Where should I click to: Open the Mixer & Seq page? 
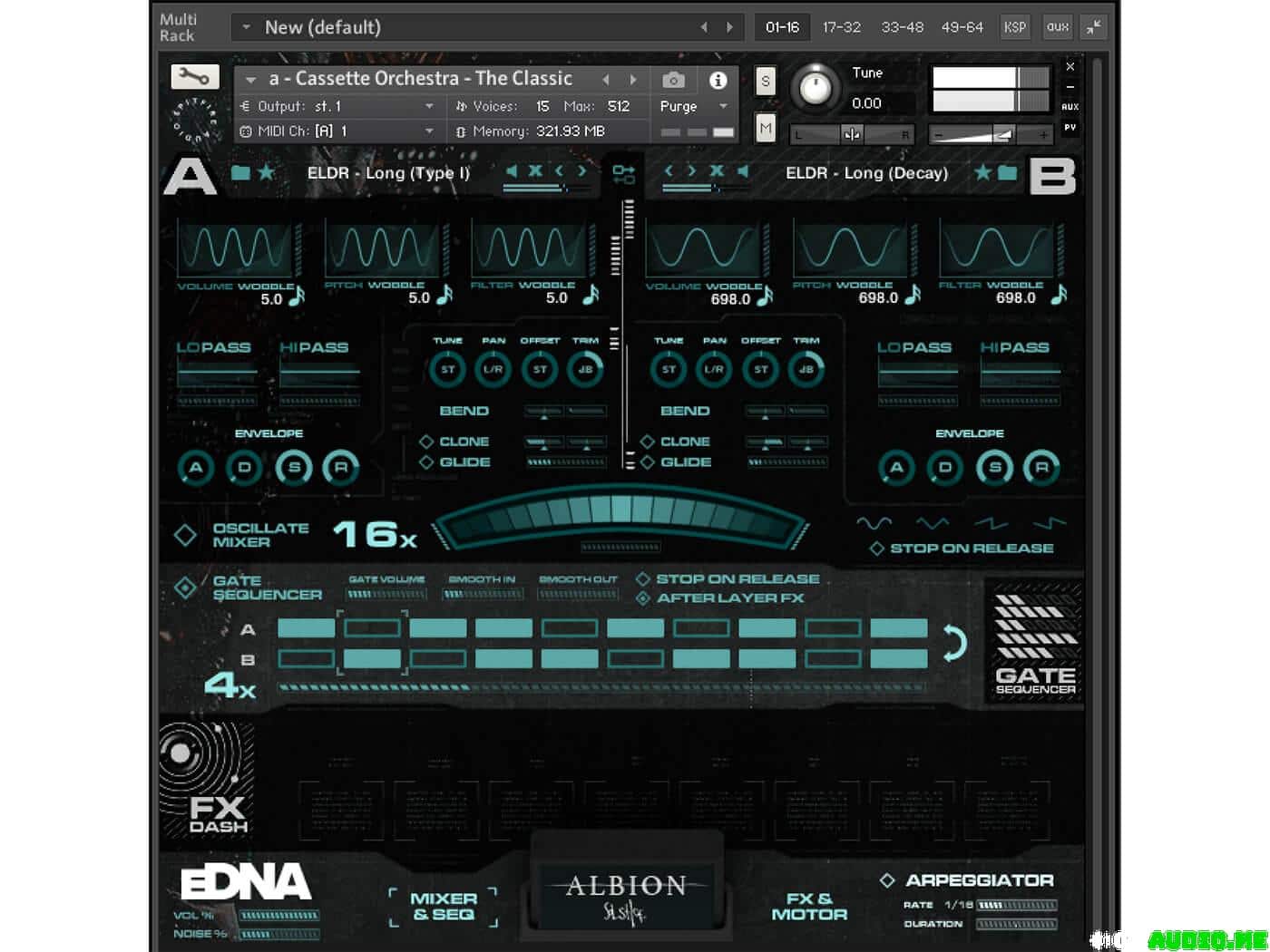[x=443, y=907]
